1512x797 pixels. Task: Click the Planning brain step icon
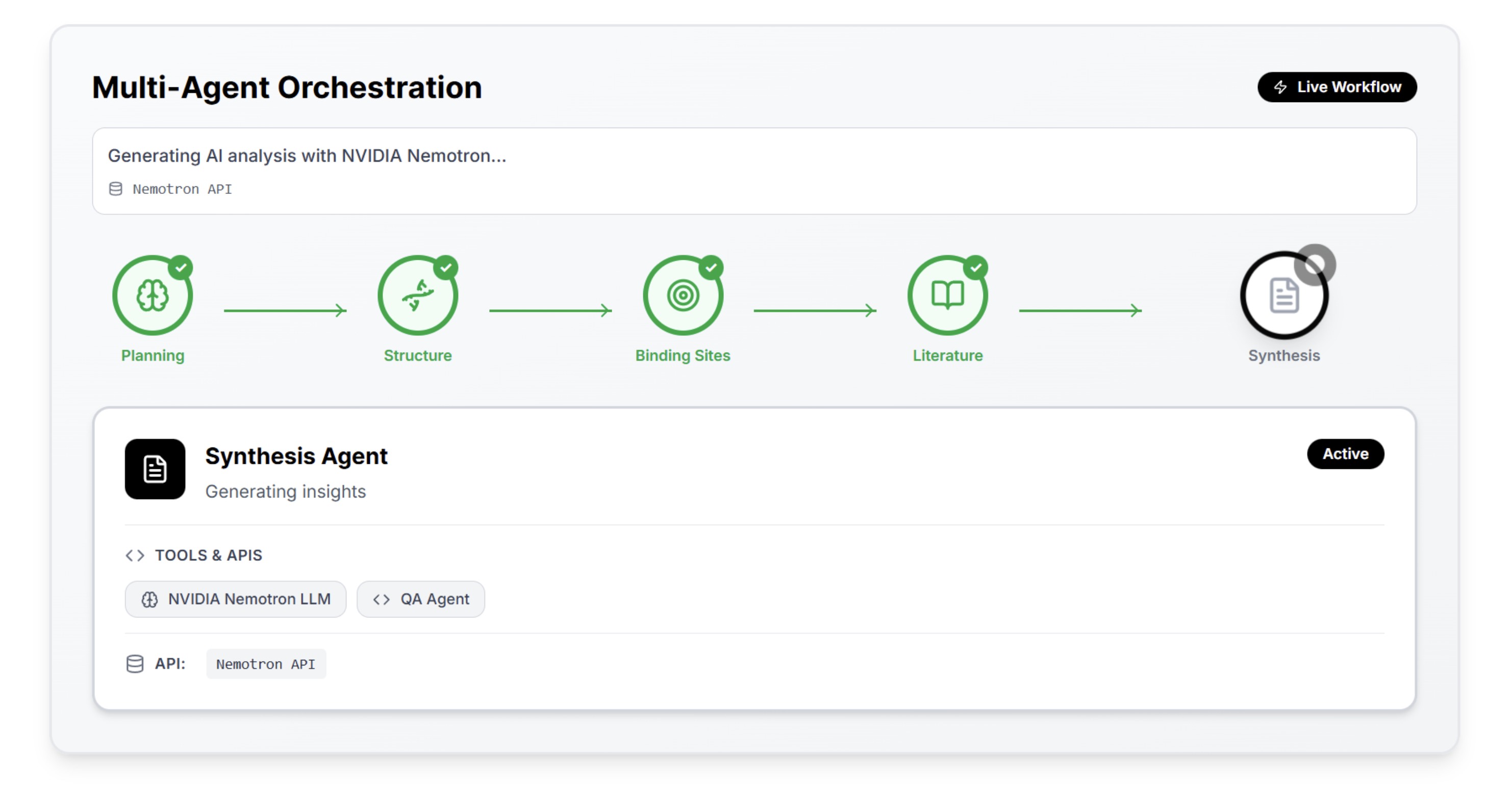click(x=152, y=295)
